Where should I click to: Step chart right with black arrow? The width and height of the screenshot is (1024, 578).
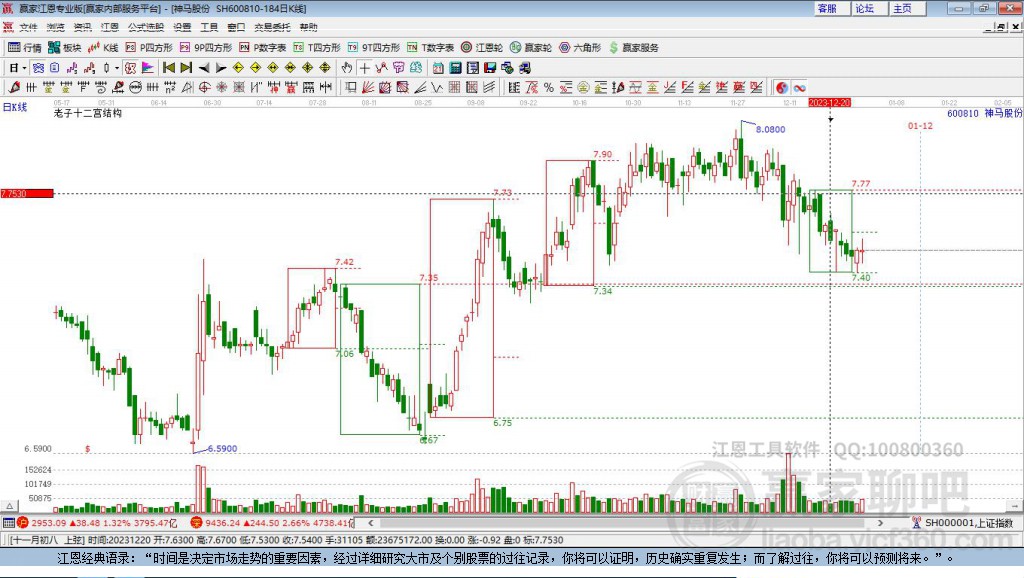[221, 68]
